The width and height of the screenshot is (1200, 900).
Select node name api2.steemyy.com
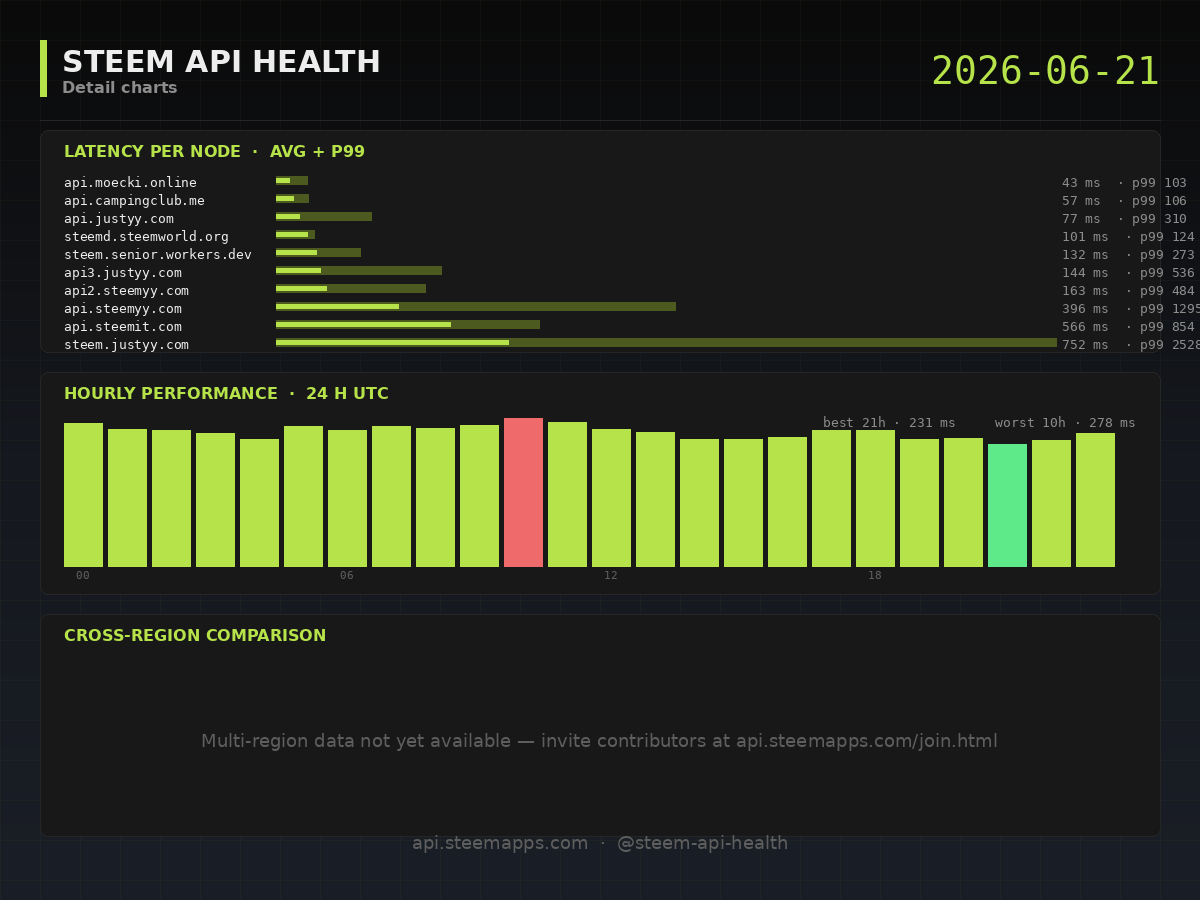126,291
